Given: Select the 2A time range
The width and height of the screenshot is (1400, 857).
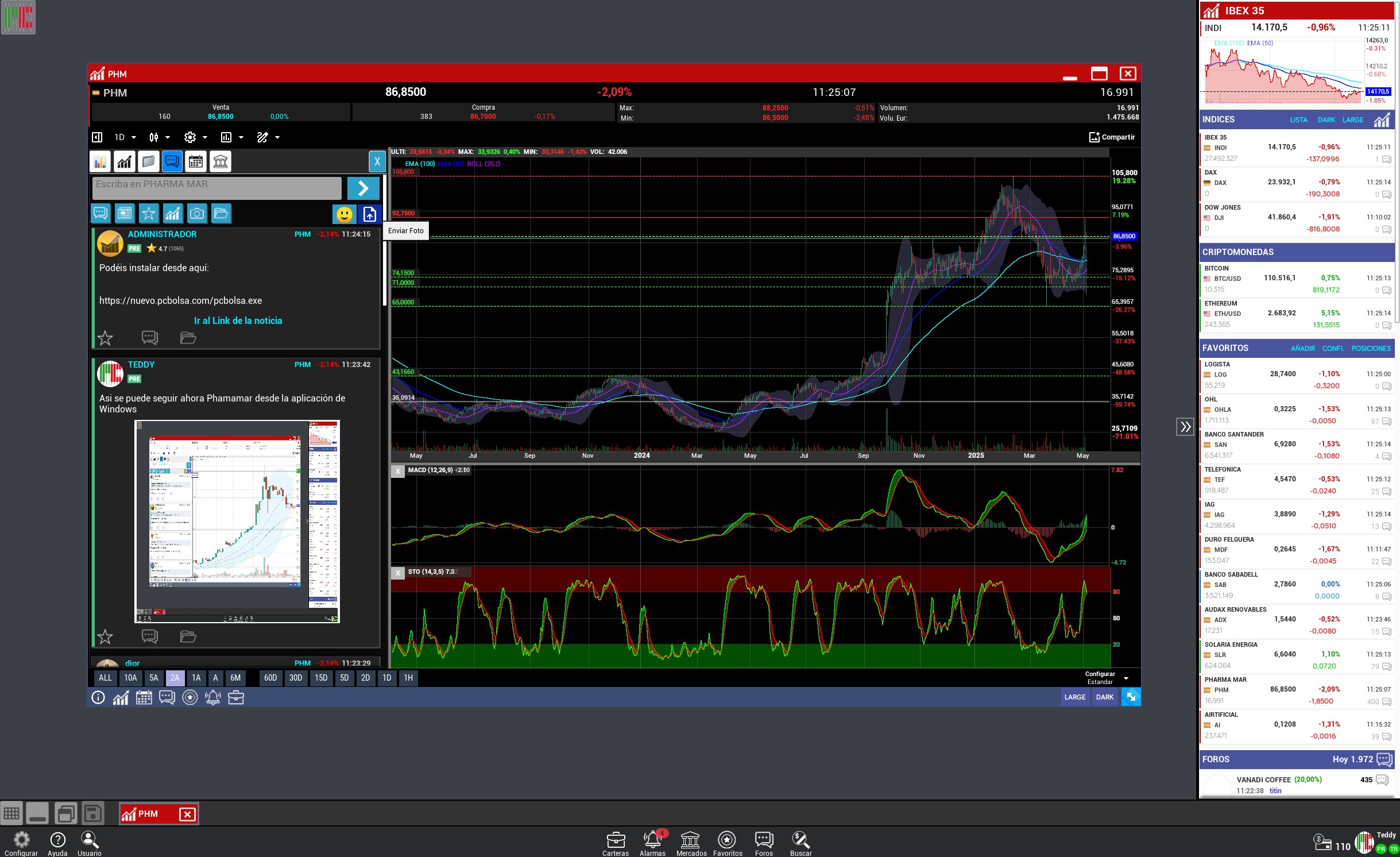Looking at the screenshot, I should point(175,678).
